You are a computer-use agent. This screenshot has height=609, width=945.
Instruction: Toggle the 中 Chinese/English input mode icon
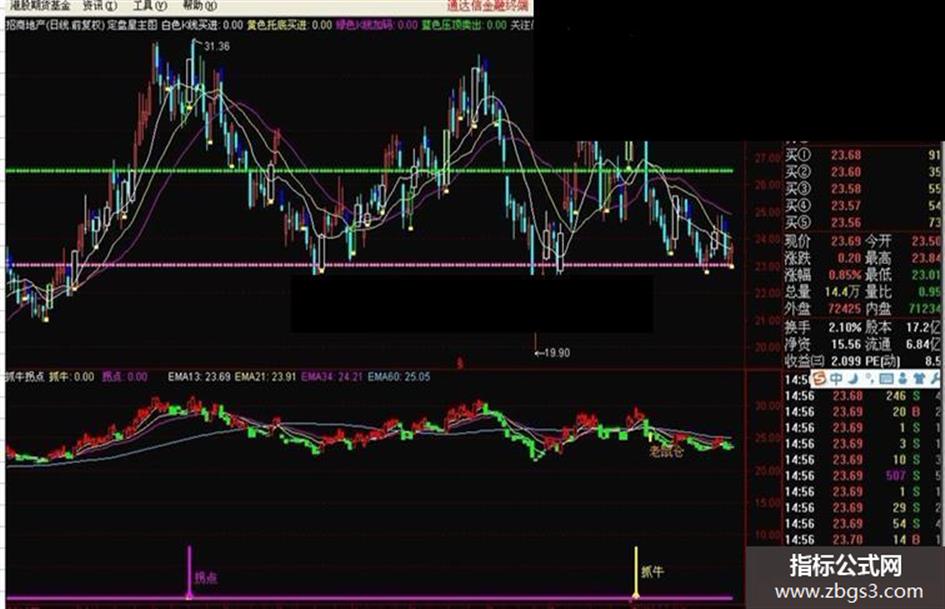[x=836, y=379]
